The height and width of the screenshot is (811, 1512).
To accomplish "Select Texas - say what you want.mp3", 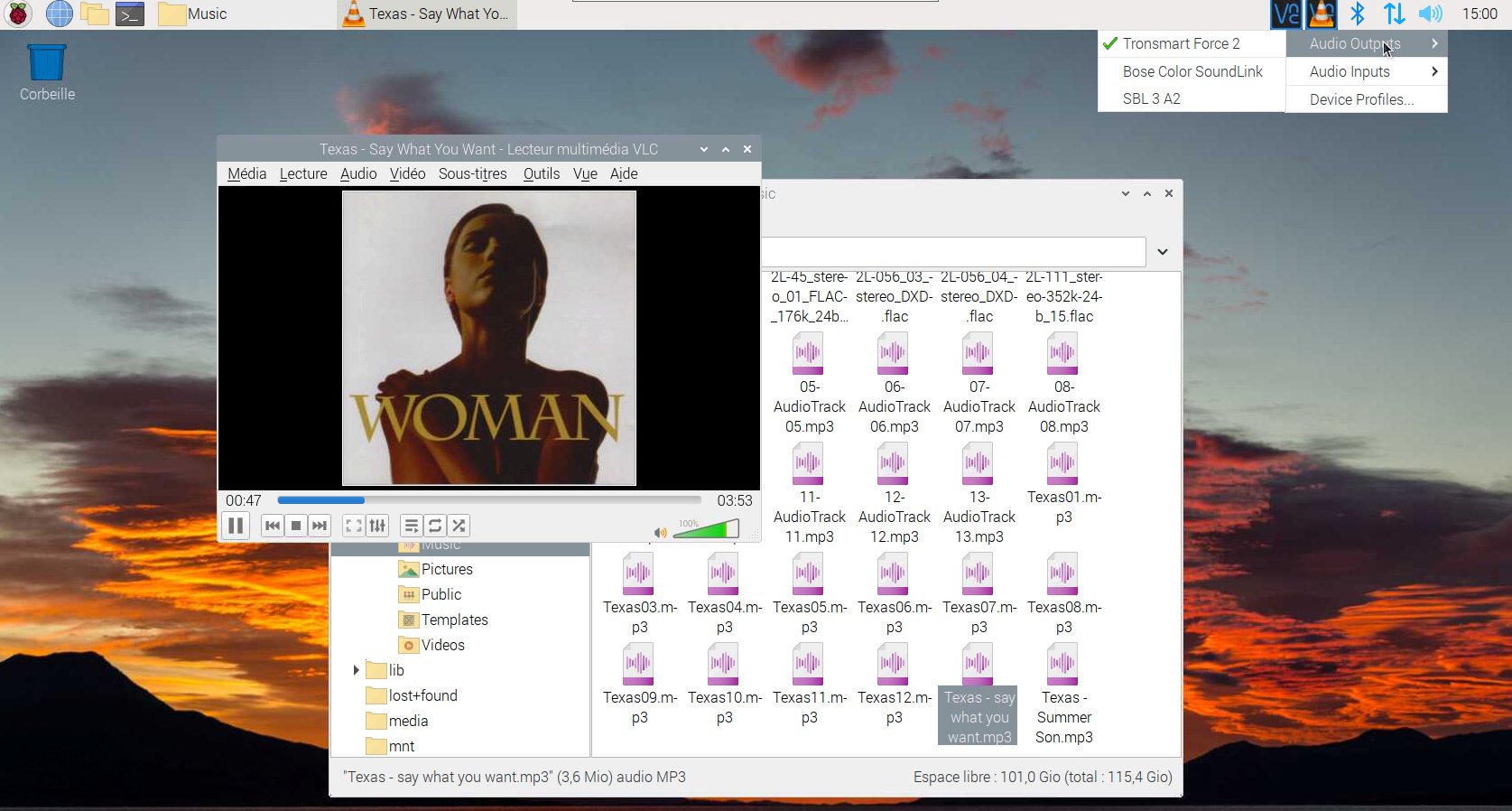I will pos(979,694).
